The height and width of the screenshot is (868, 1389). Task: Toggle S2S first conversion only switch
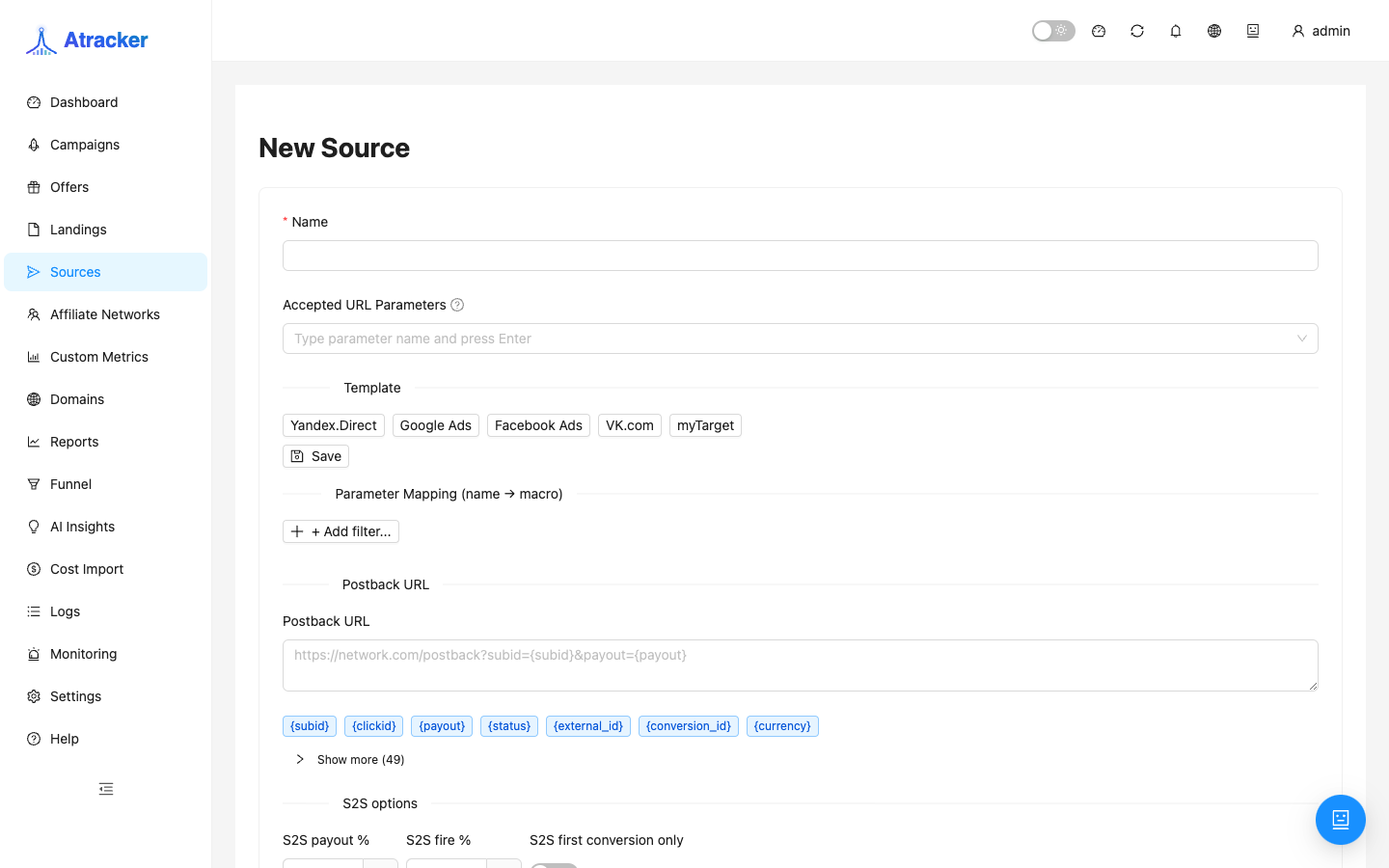tap(554, 865)
